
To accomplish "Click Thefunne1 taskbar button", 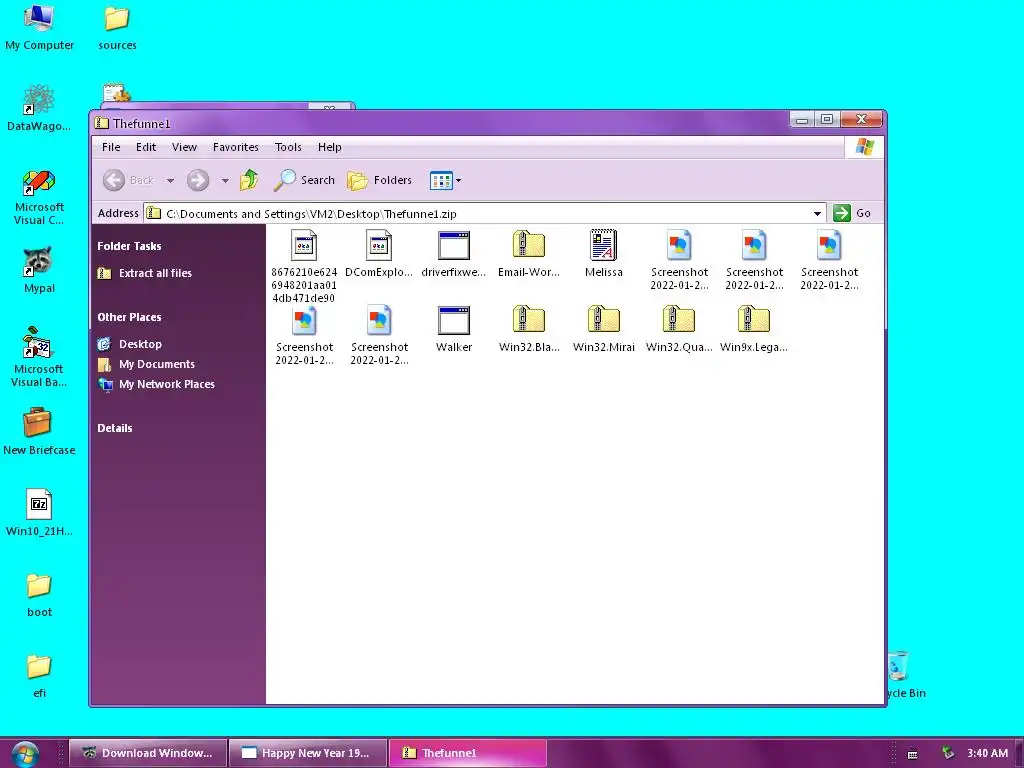I will point(468,753).
